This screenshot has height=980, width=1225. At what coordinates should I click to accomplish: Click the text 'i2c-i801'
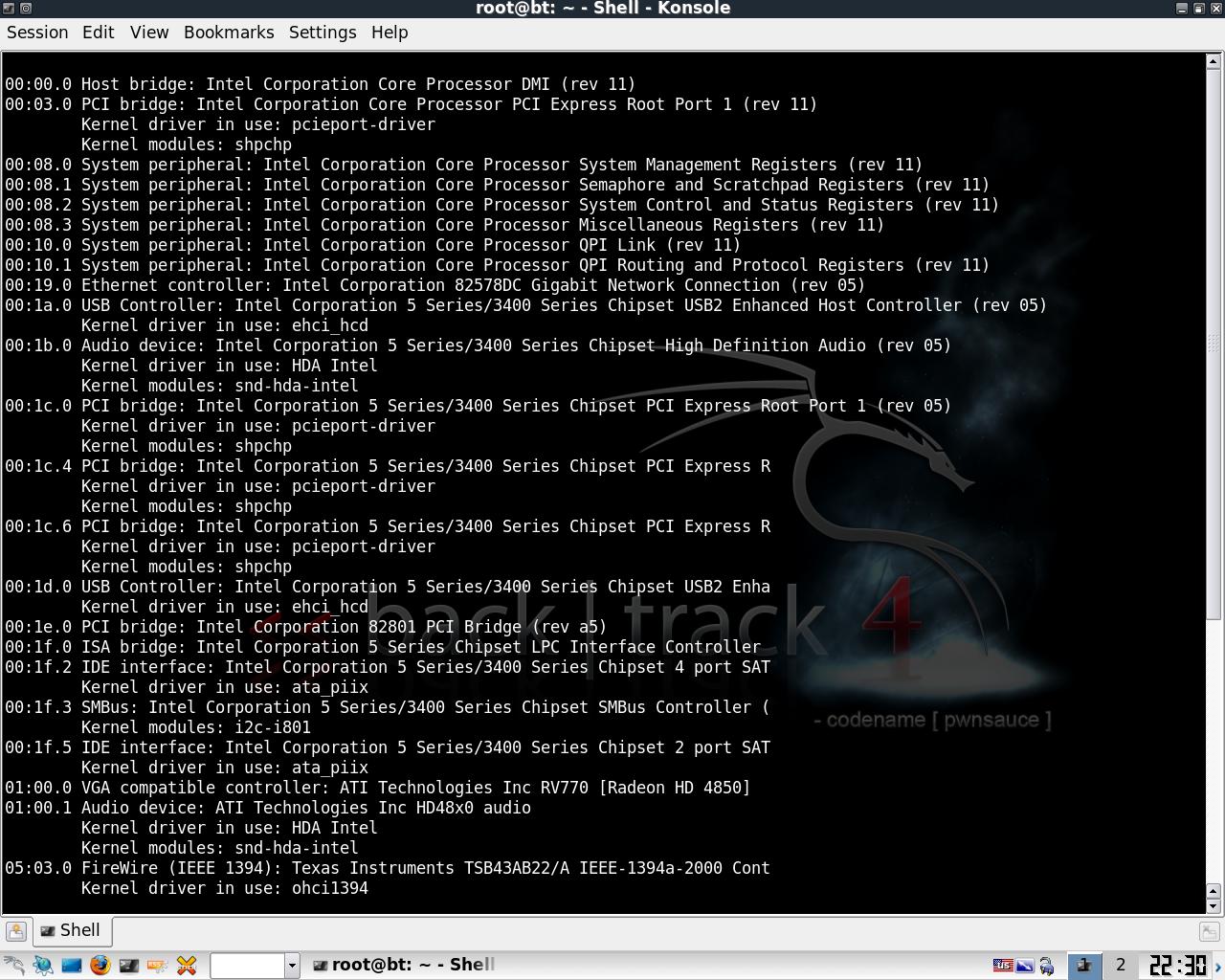click(x=273, y=727)
